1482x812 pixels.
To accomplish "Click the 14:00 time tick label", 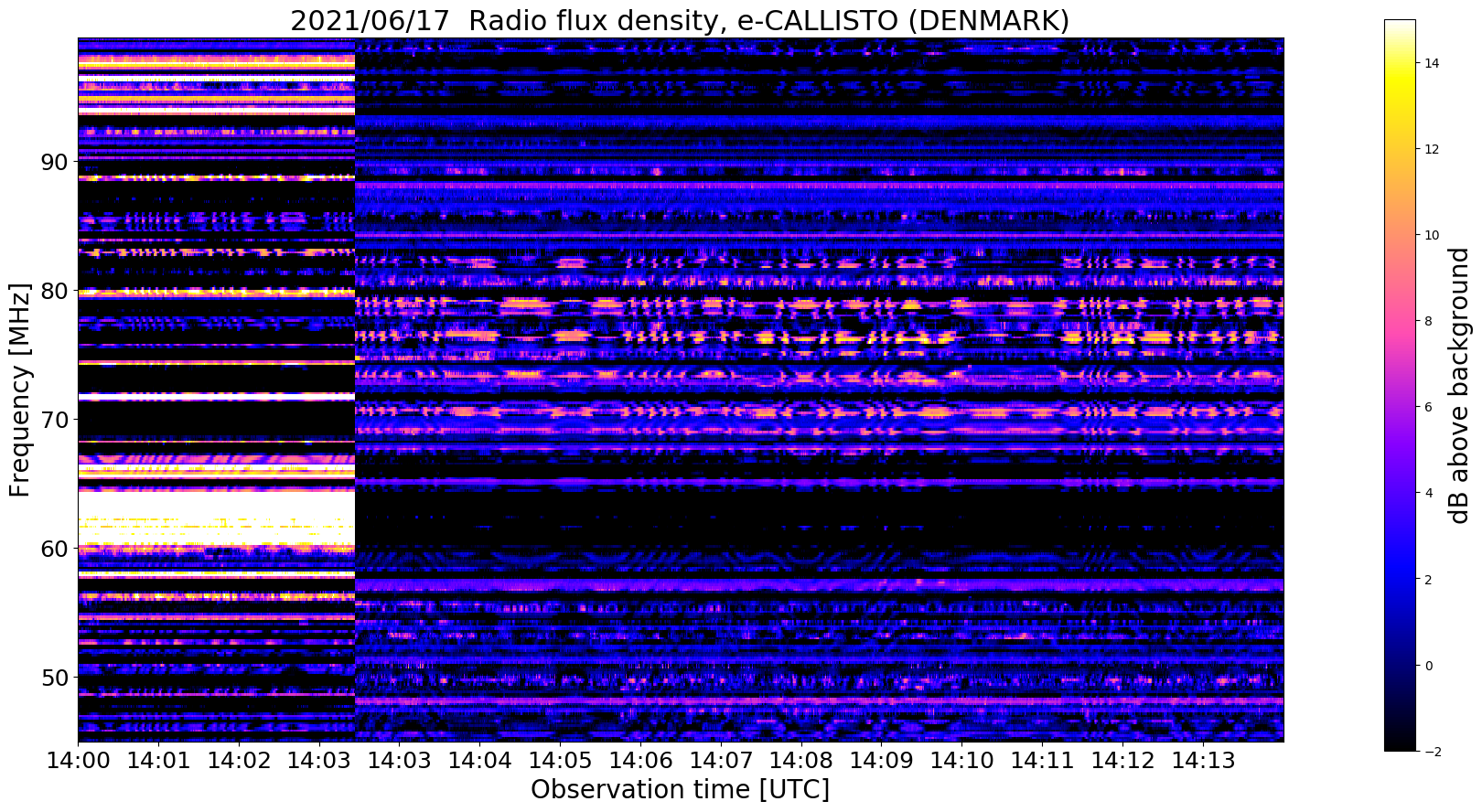I will click(x=78, y=761).
